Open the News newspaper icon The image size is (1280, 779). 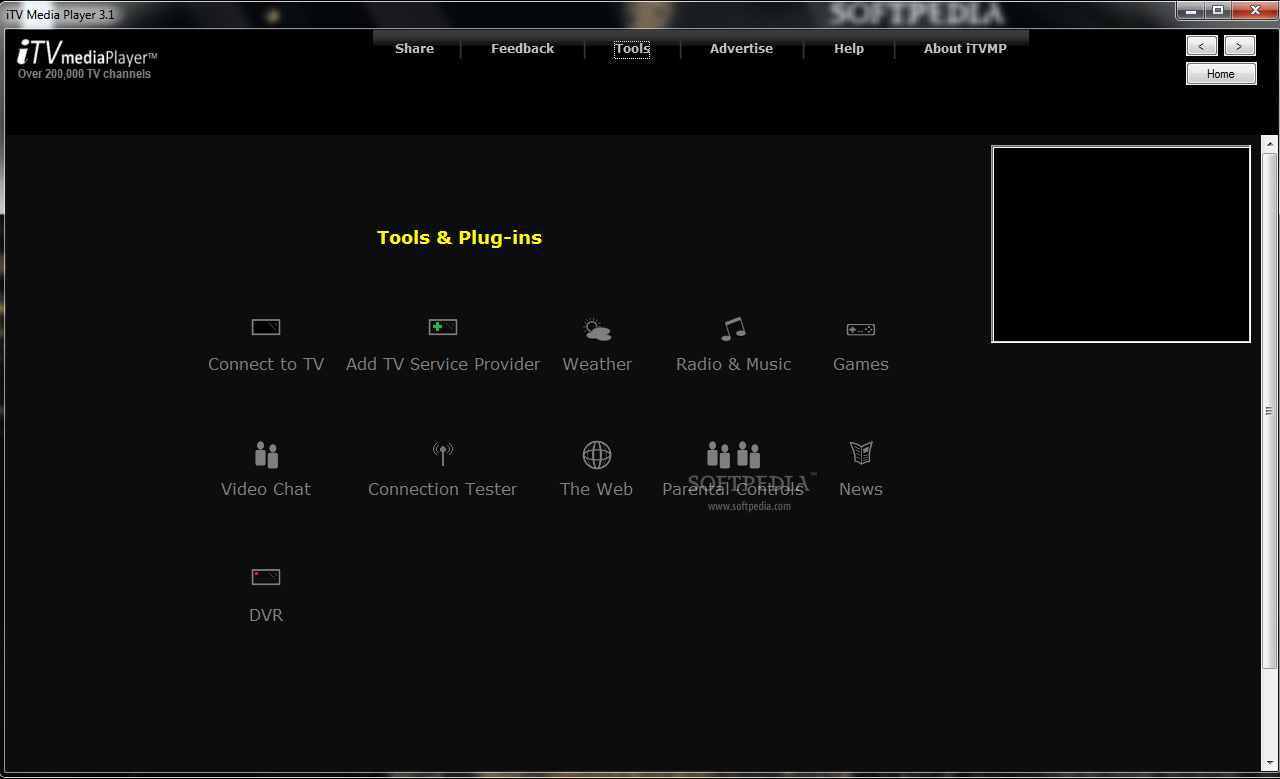(x=861, y=453)
